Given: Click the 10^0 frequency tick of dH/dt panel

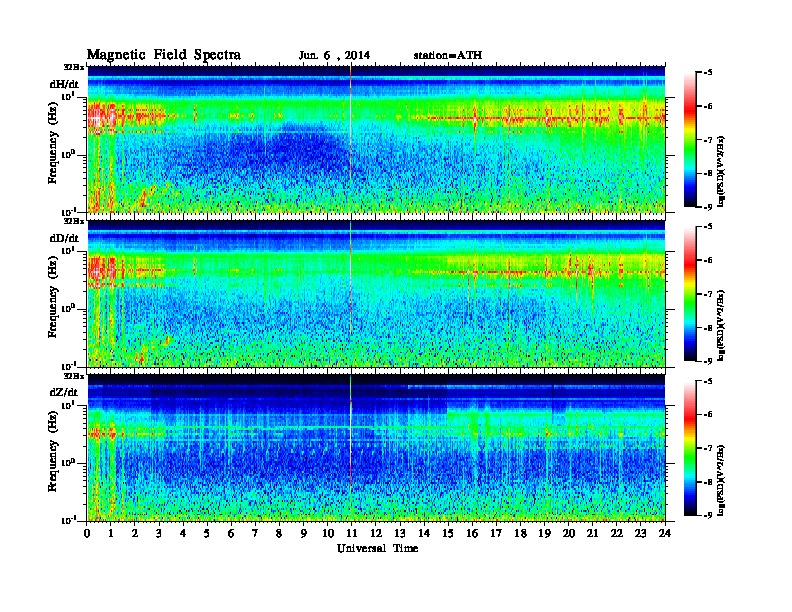Looking at the screenshot, I should click(68, 154).
